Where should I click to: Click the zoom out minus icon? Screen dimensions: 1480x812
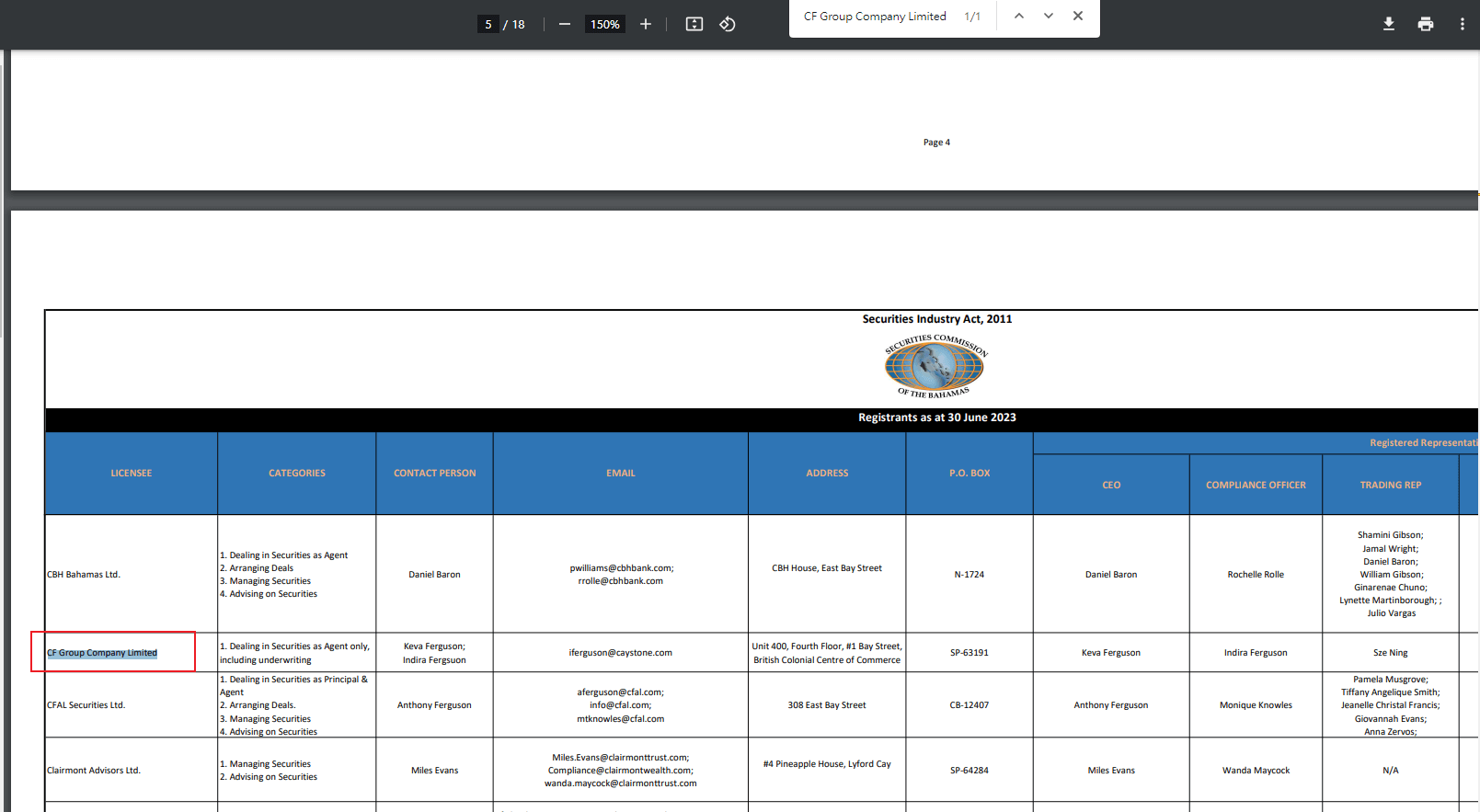(565, 24)
